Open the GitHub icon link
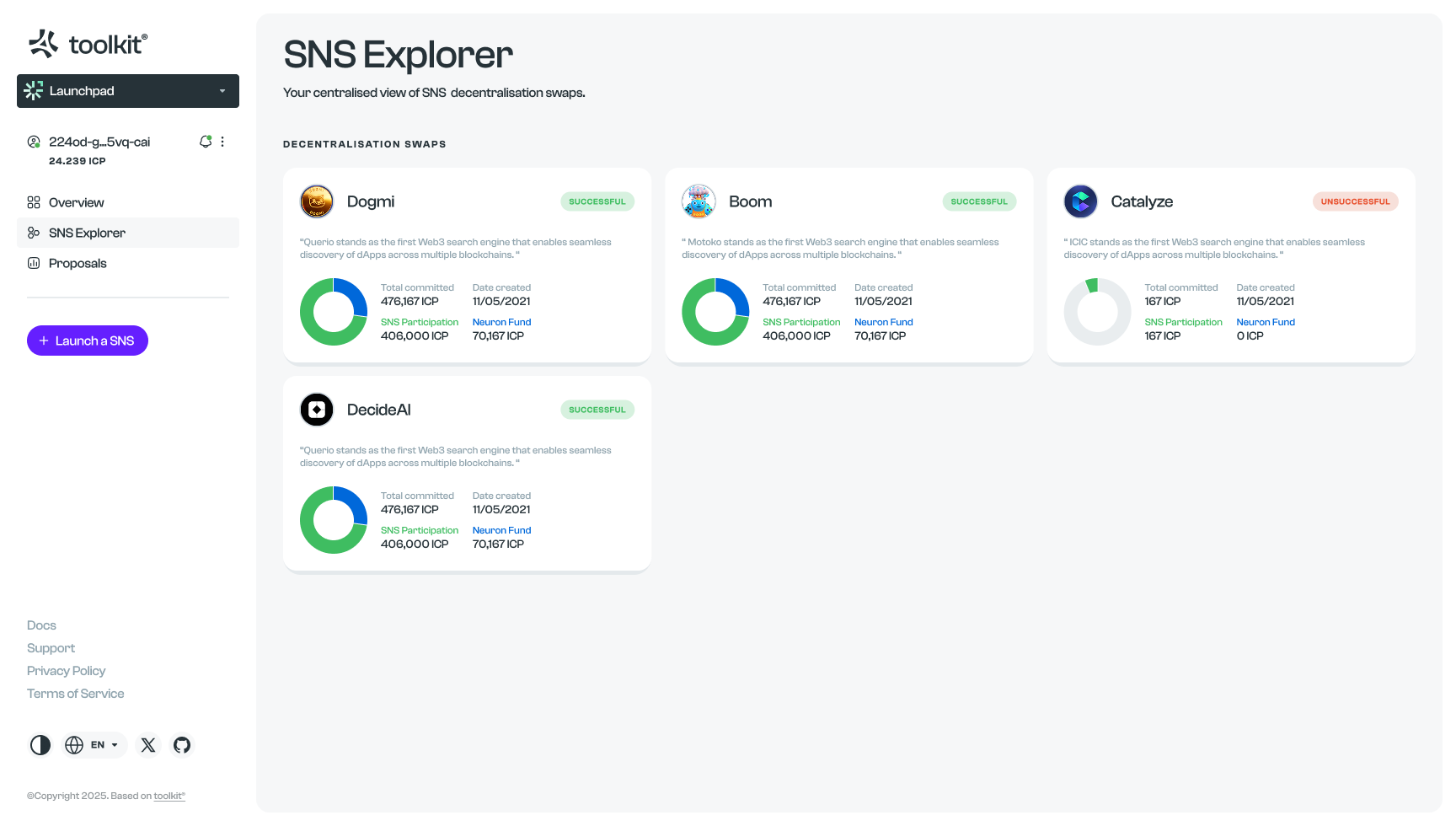The width and height of the screenshot is (1456, 826). pos(182,745)
